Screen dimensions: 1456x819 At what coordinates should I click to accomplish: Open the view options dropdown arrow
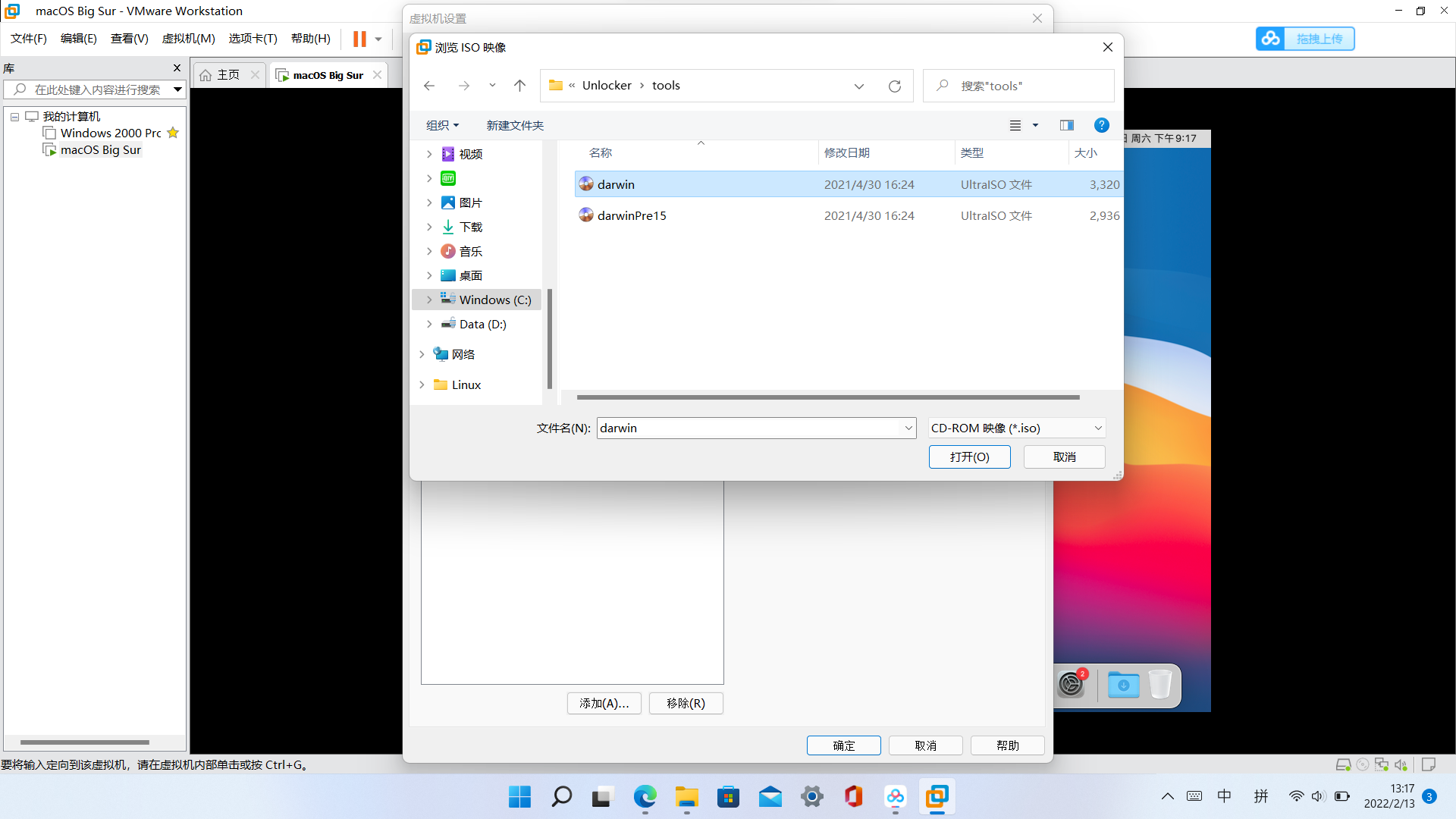click(x=1035, y=125)
